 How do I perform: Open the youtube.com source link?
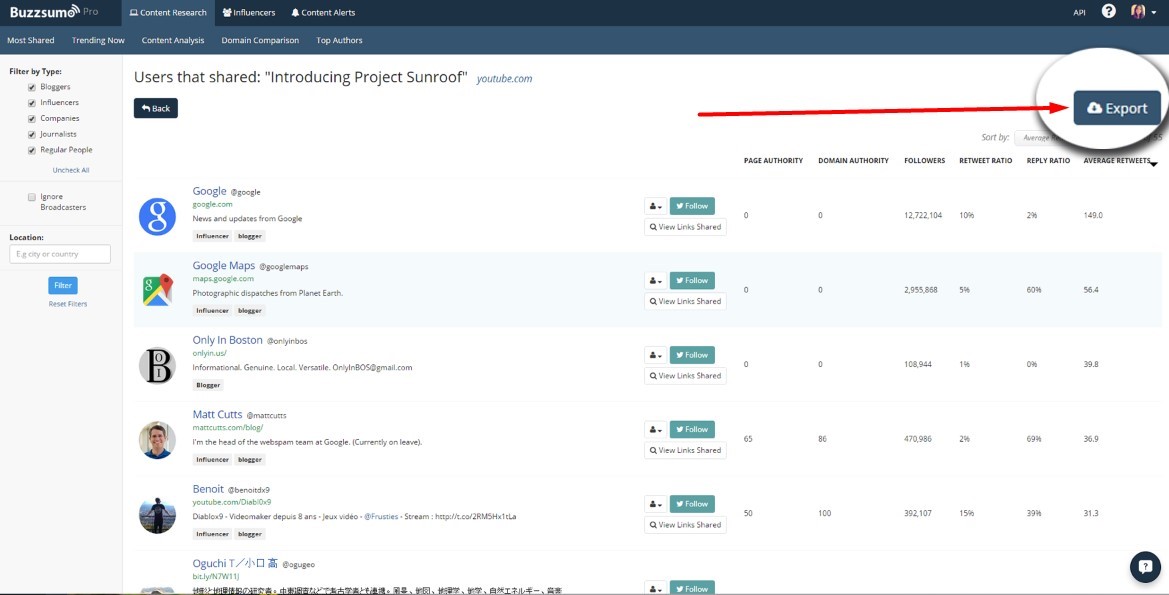tap(505, 78)
